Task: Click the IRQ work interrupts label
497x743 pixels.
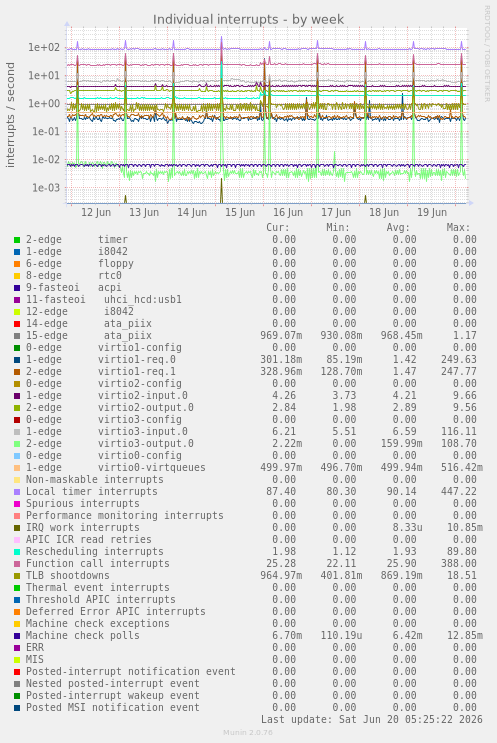Action: coord(82,528)
